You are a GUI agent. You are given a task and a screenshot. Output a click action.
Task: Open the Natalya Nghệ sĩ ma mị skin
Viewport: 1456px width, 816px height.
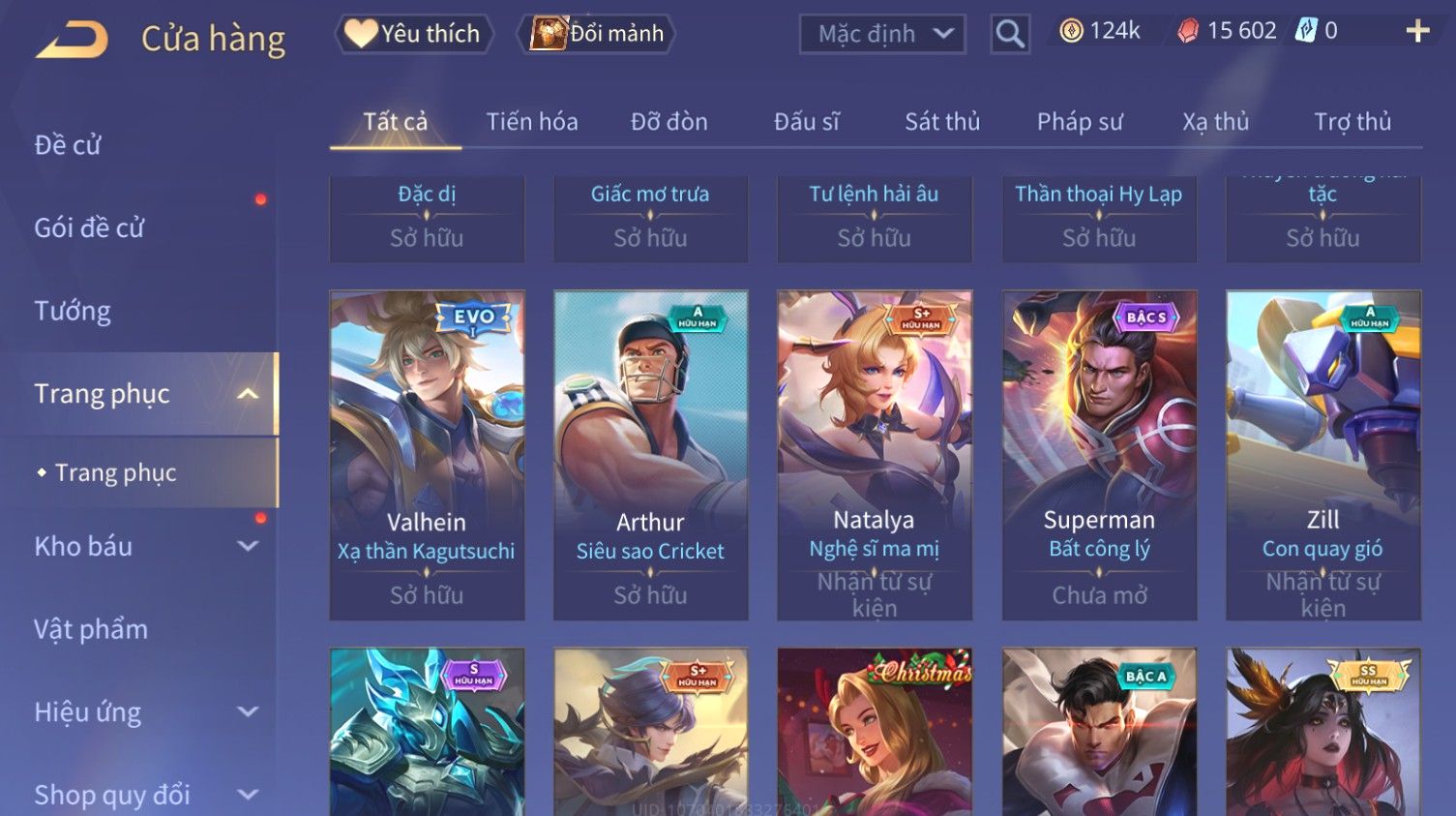875,455
